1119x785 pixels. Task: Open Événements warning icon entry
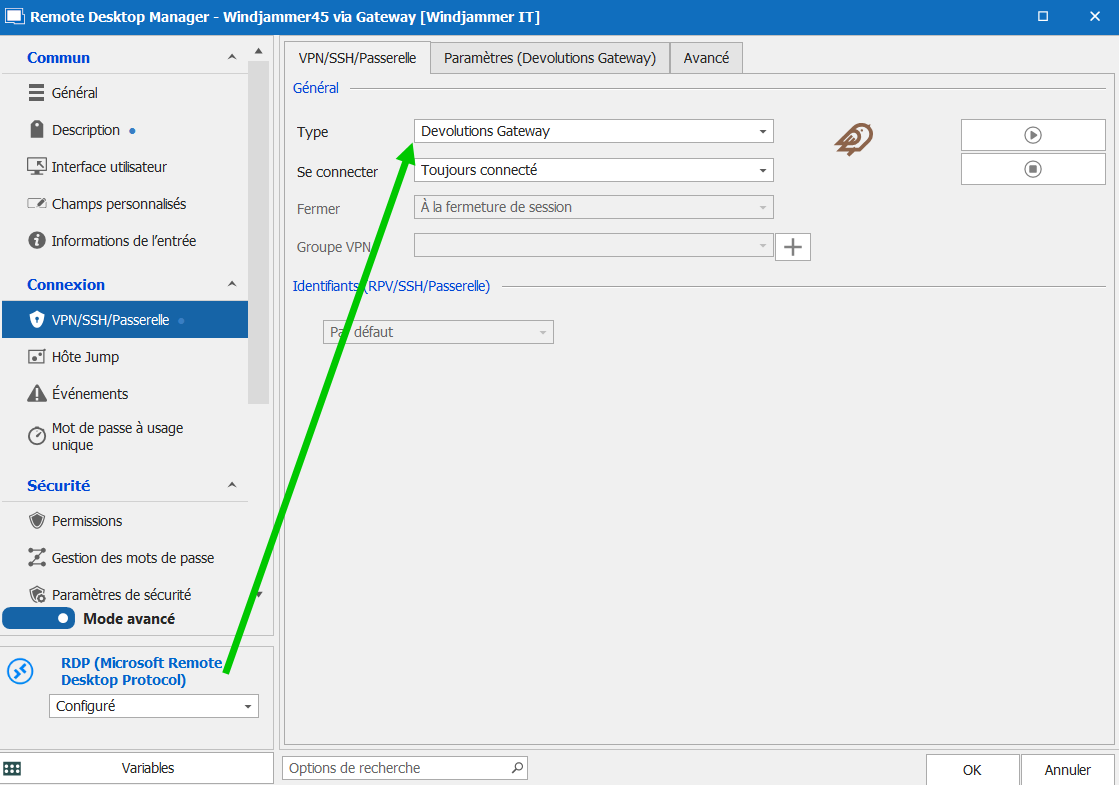pos(37,394)
